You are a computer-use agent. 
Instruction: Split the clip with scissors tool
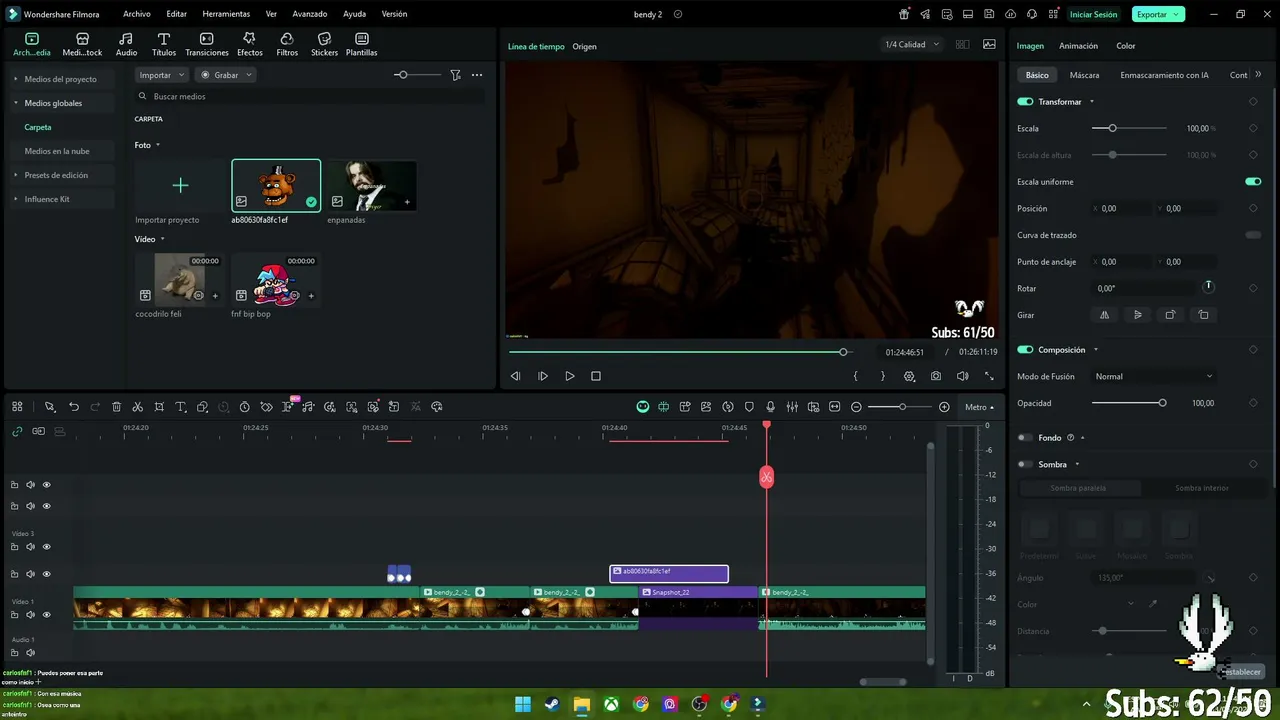click(138, 407)
